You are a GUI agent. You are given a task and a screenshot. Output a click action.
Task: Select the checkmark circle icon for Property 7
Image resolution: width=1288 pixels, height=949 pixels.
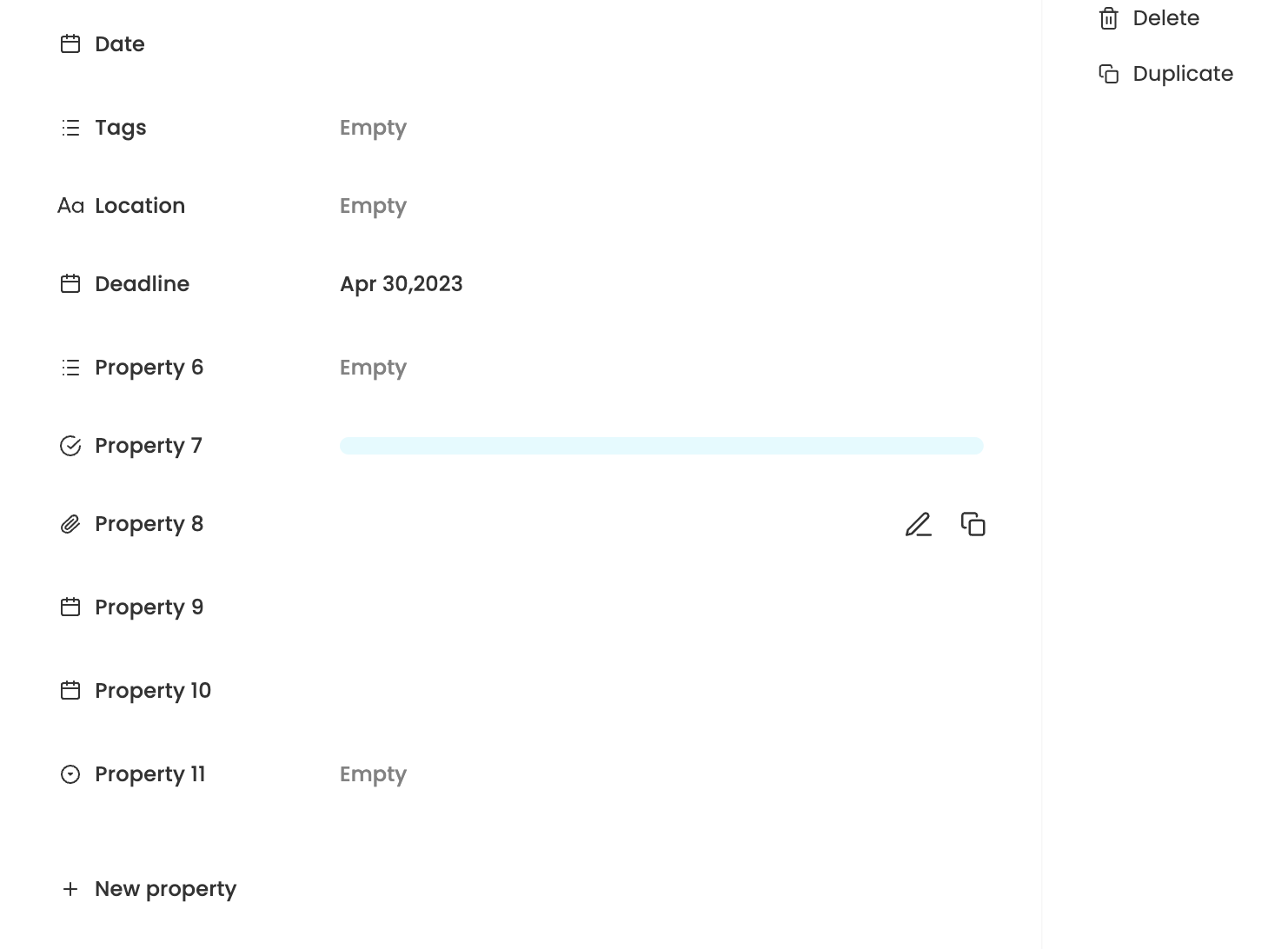tap(71, 445)
